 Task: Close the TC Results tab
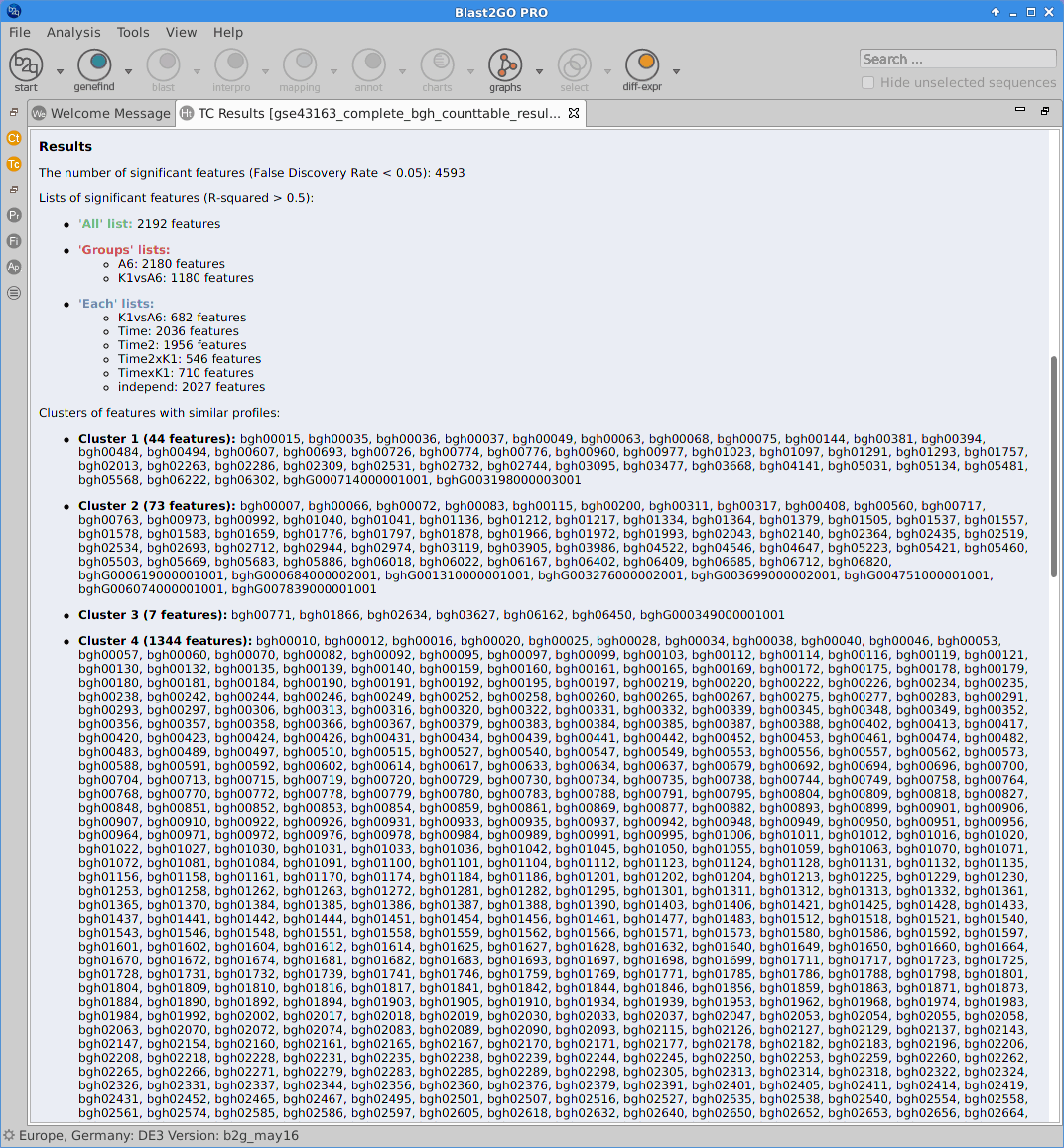click(x=574, y=113)
